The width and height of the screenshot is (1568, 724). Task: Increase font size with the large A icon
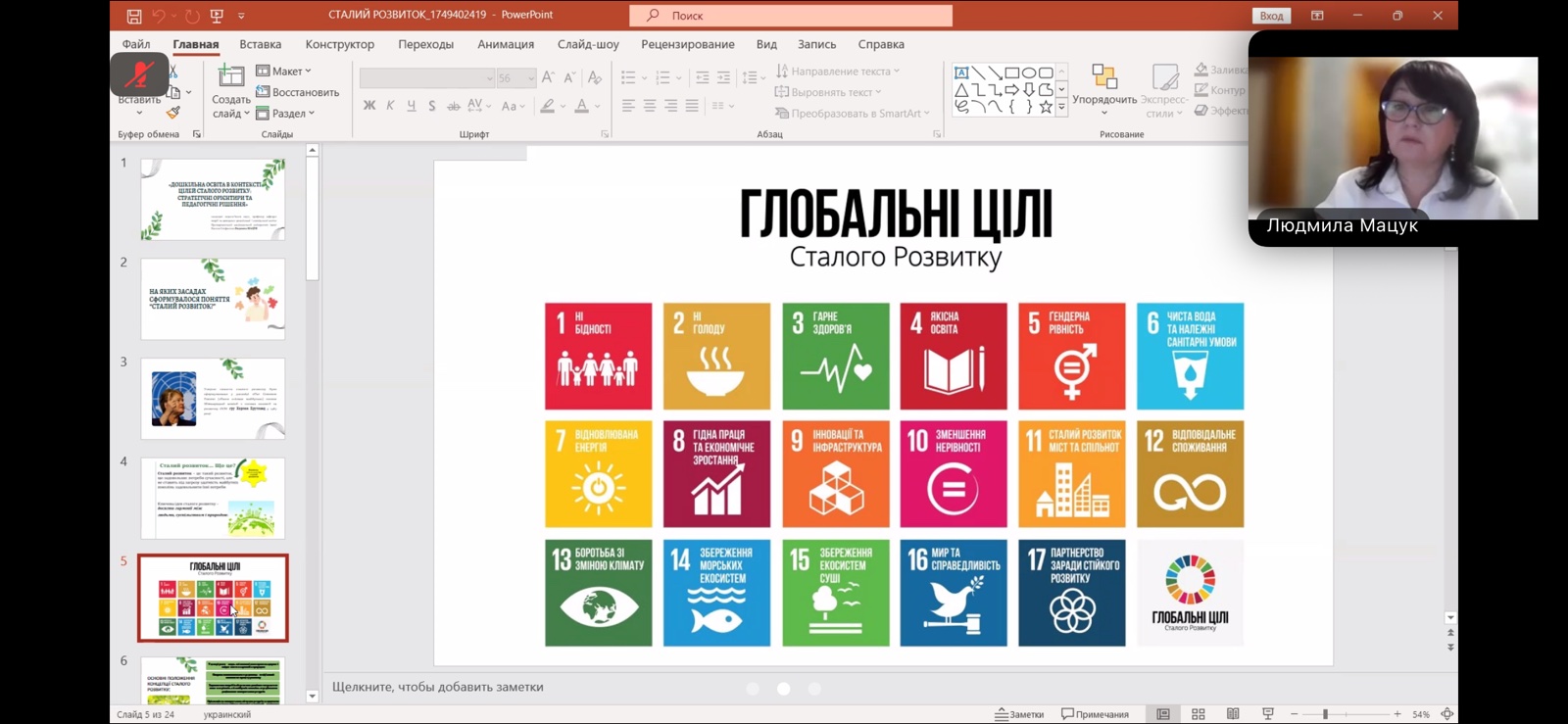point(548,77)
